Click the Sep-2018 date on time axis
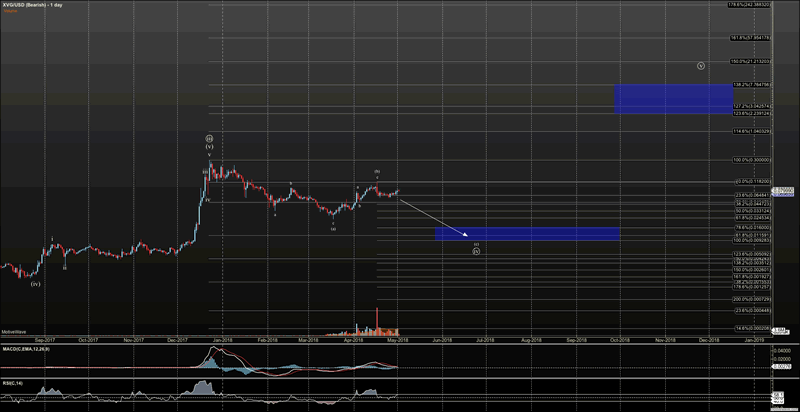Screen dimensions: 800x412 click(x=576, y=339)
